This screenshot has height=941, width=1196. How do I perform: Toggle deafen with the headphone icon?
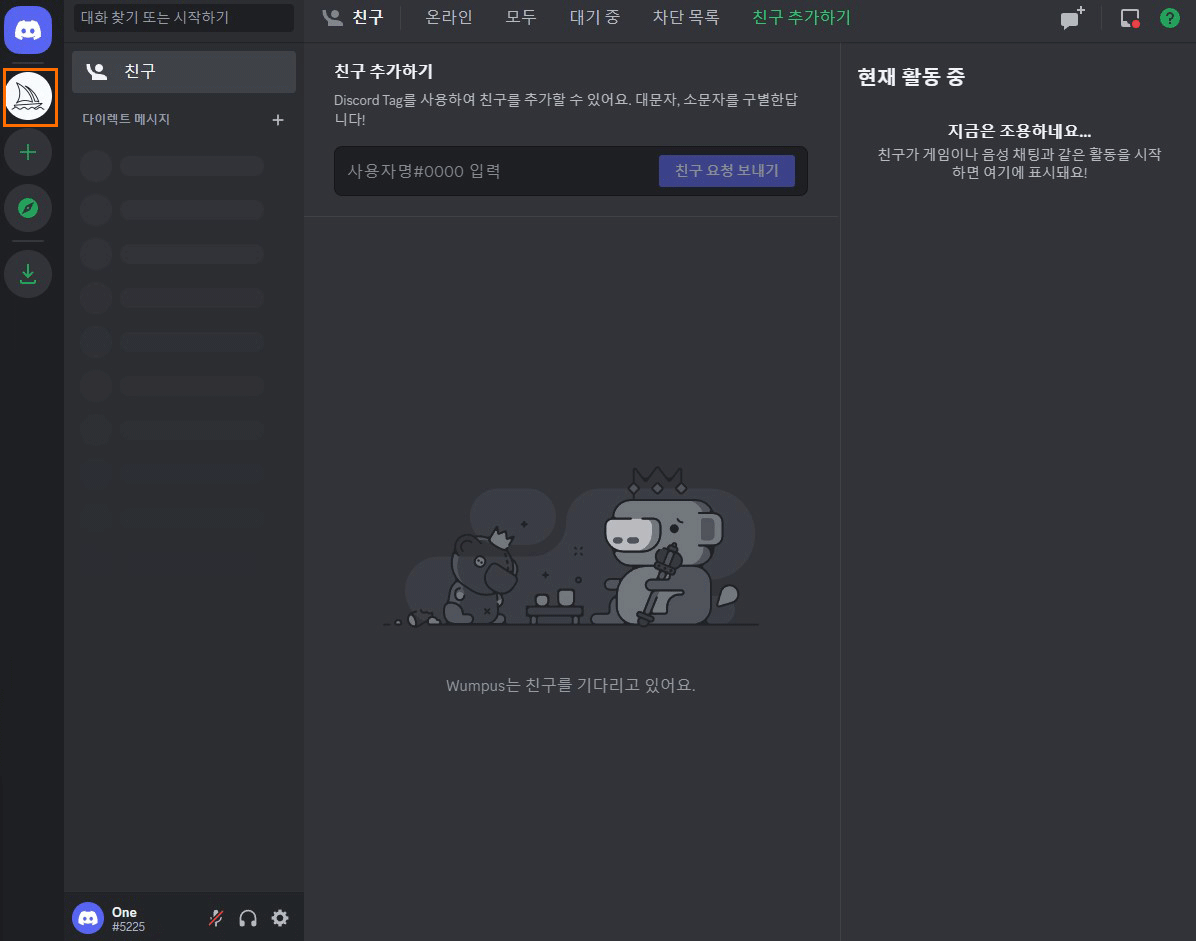pyautogui.click(x=248, y=917)
